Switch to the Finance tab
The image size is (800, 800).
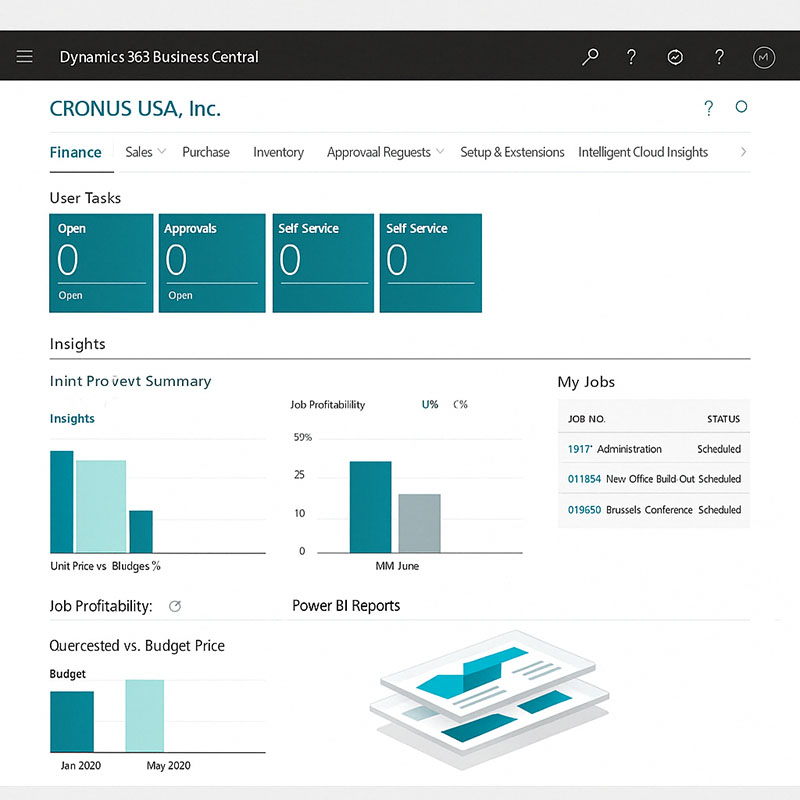pyautogui.click(x=76, y=152)
